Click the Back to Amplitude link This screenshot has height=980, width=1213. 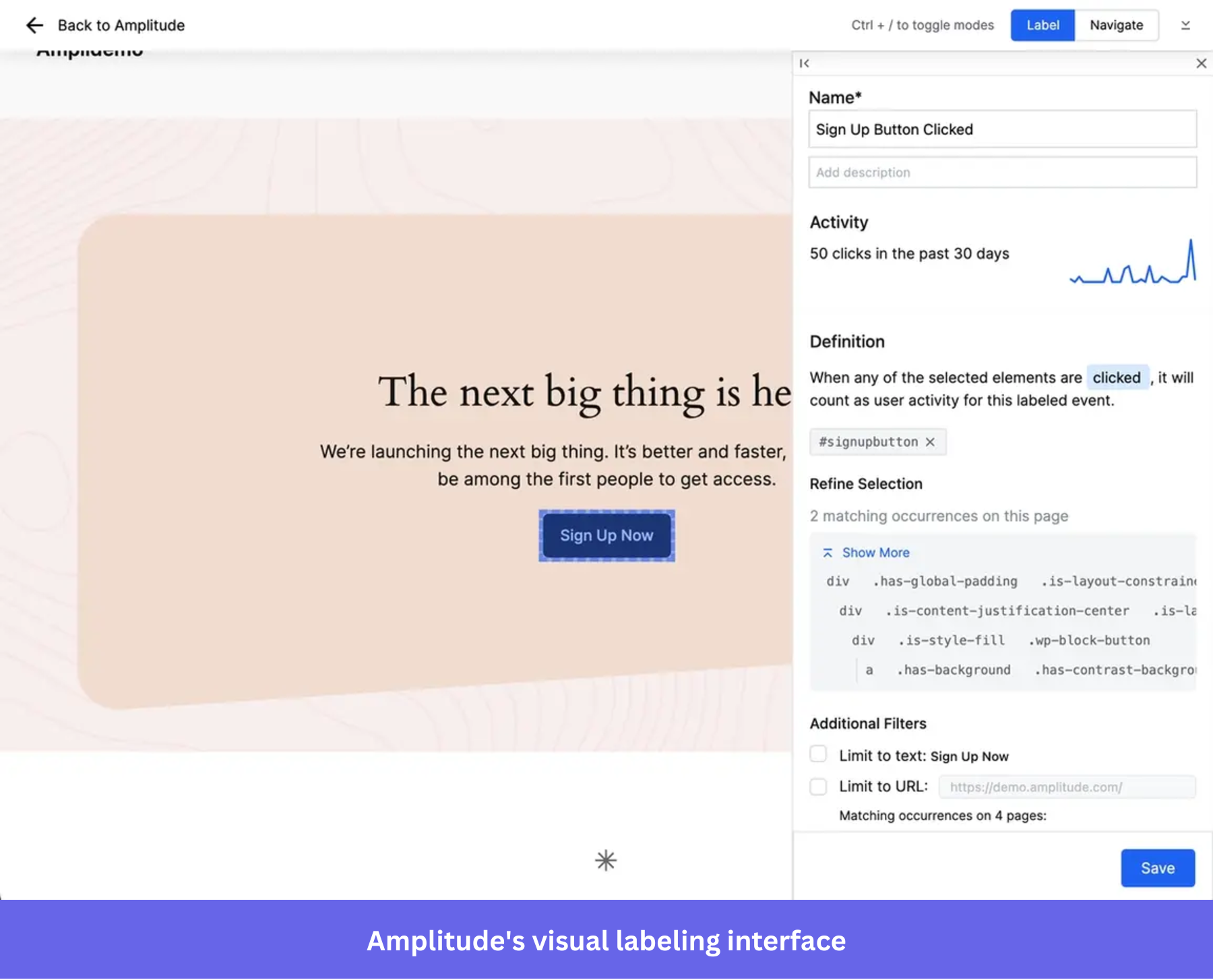pos(121,26)
